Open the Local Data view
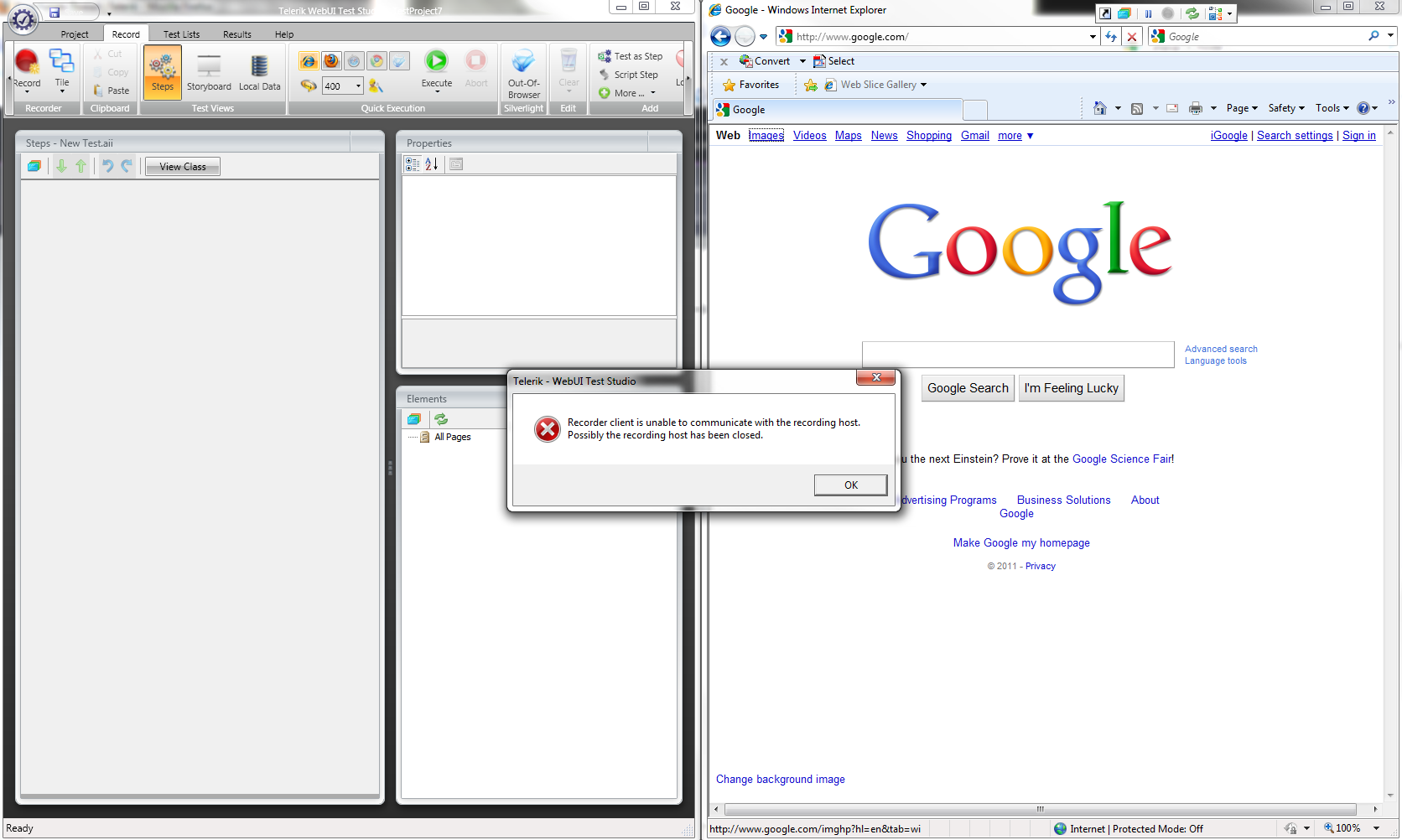This screenshot has height=840, width=1402. tap(260, 72)
